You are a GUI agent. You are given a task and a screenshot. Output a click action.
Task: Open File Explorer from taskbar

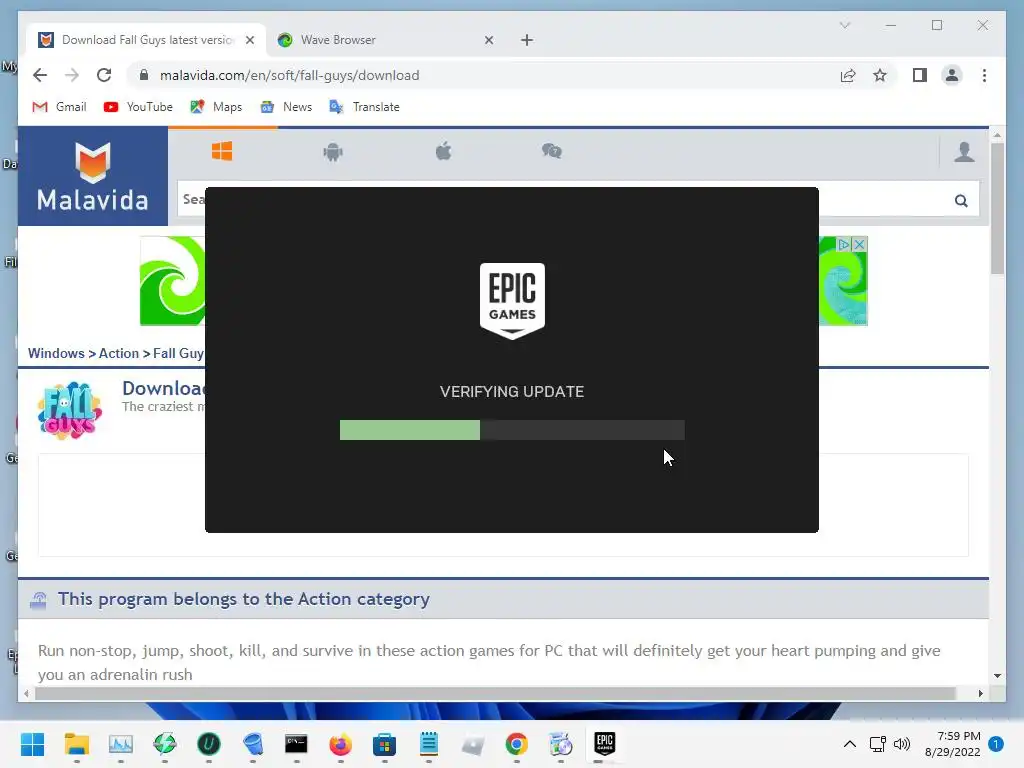pyautogui.click(x=76, y=744)
